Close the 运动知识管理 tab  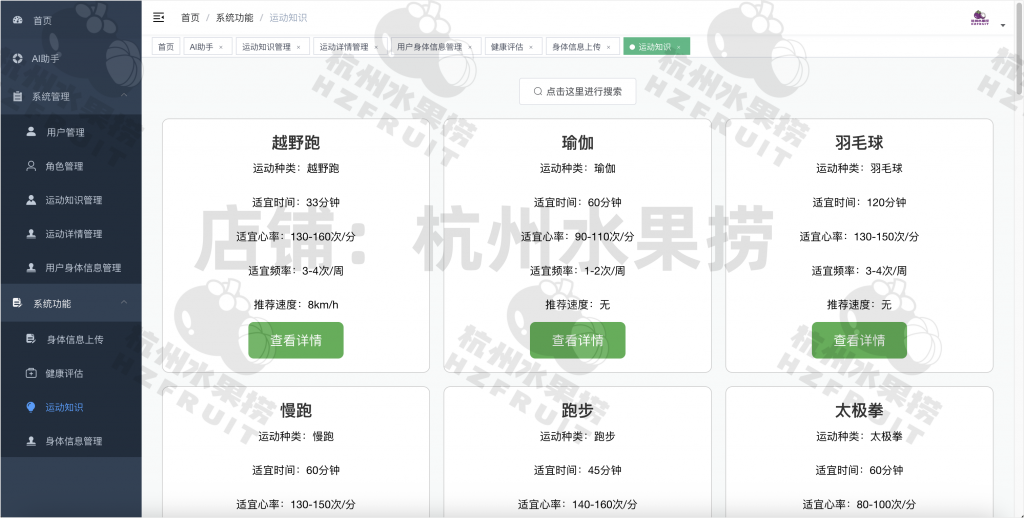coord(298,47)
